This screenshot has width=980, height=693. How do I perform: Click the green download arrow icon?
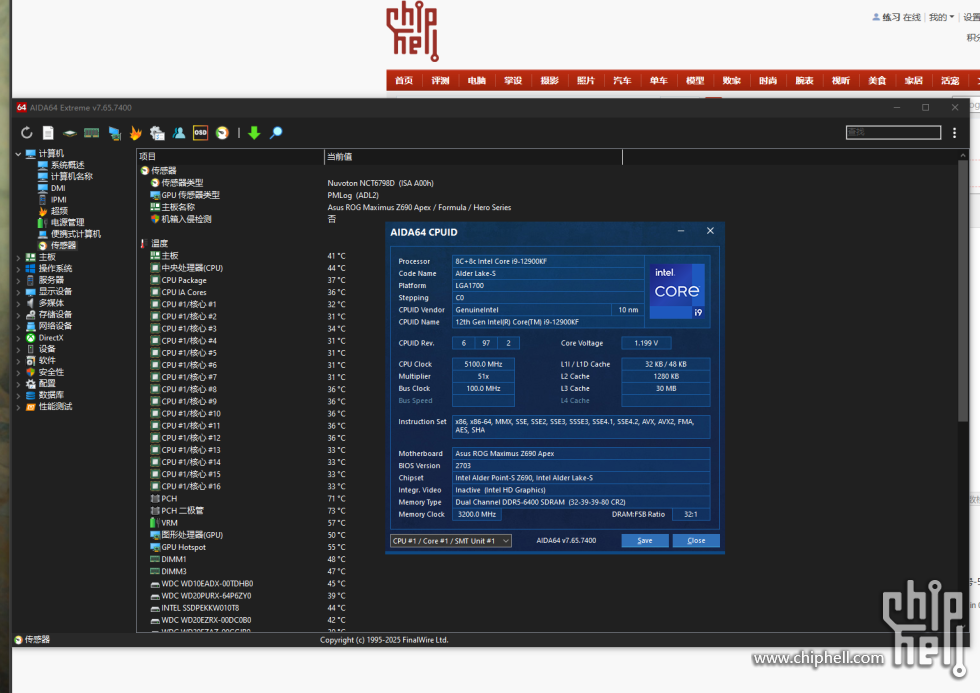coord(254,132)
